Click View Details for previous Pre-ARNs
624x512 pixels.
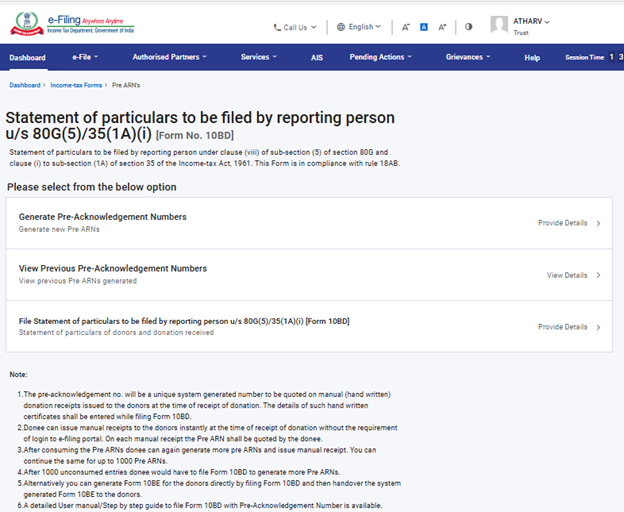coord(573,275)
